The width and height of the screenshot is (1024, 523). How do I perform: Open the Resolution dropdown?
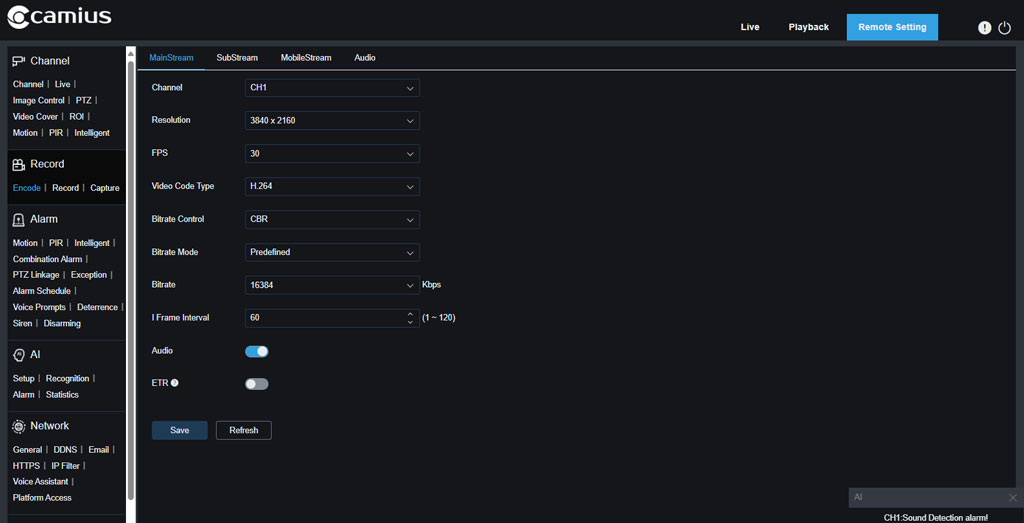point(332,121)
